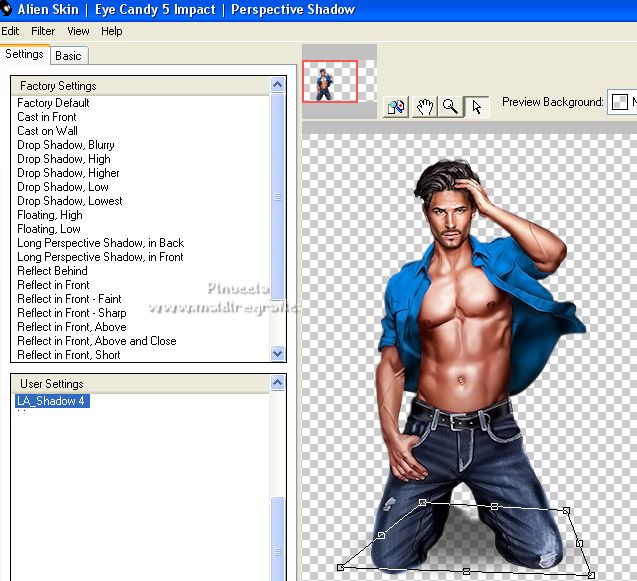Select Drop Shadow, Blurry preset
The image size is (637, 581).
(66, 145)
